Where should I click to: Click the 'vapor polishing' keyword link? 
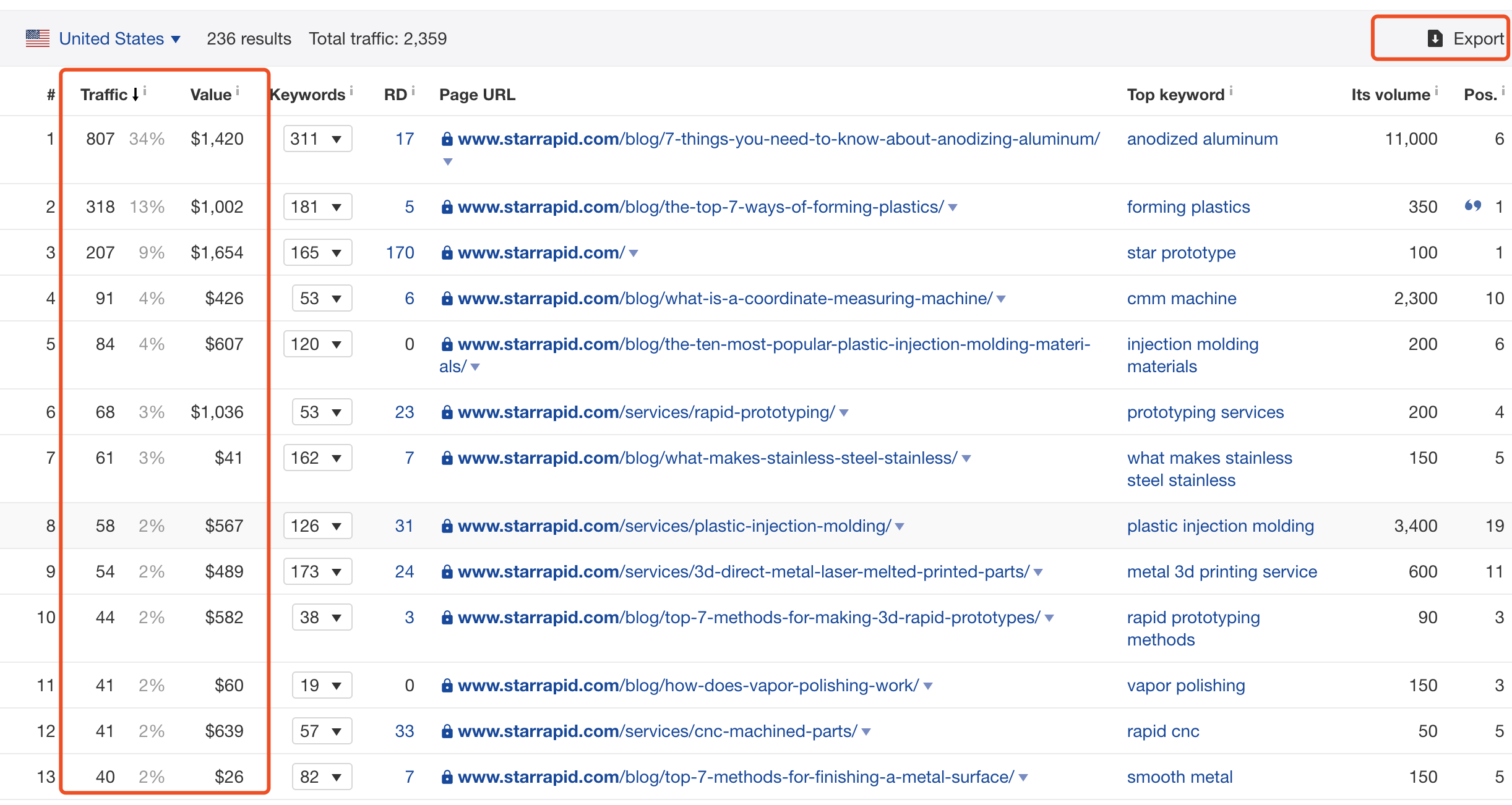(x=1185, y=686)
